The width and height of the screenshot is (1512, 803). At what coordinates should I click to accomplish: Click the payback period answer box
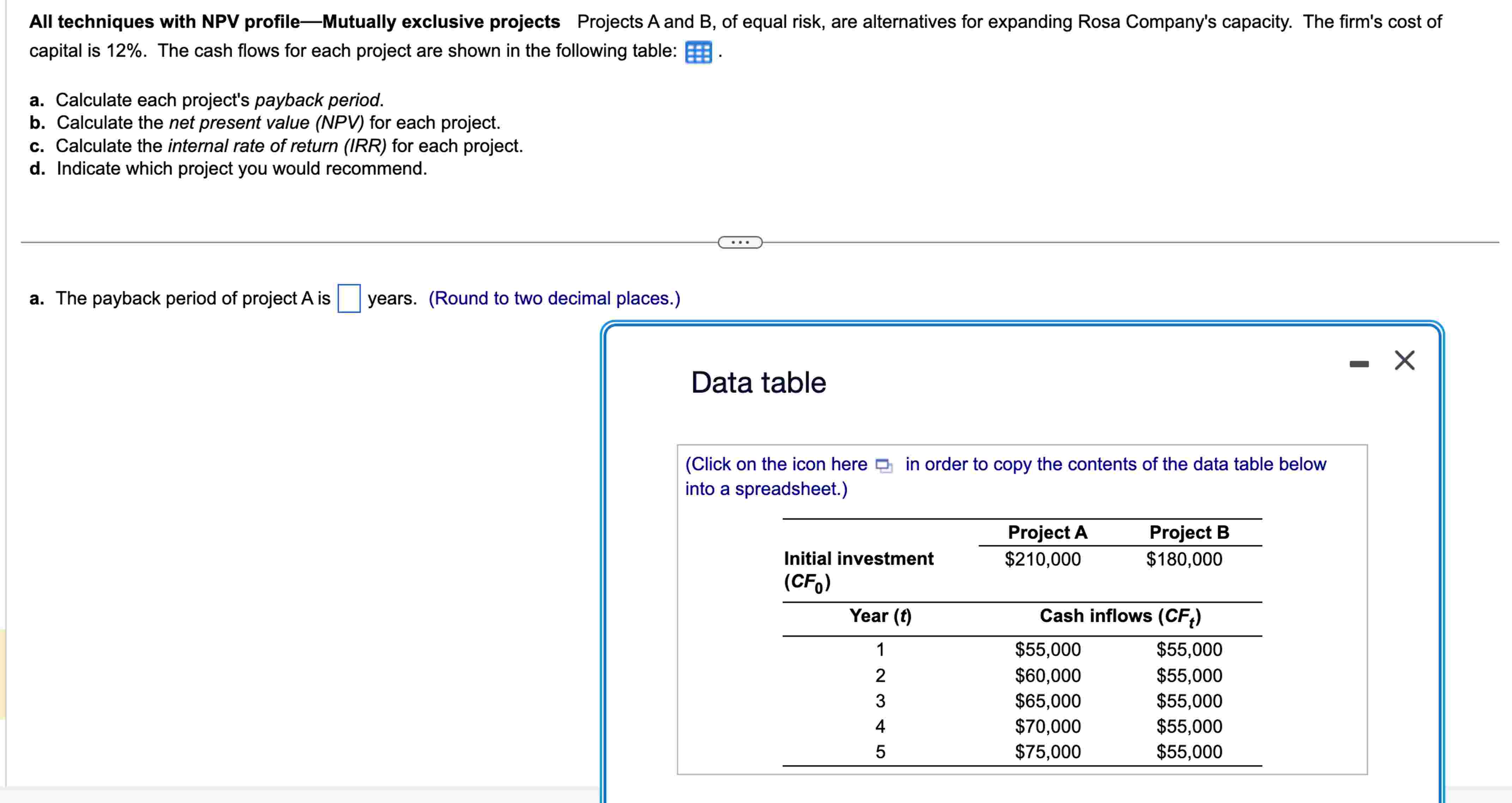tap(349, 298)
